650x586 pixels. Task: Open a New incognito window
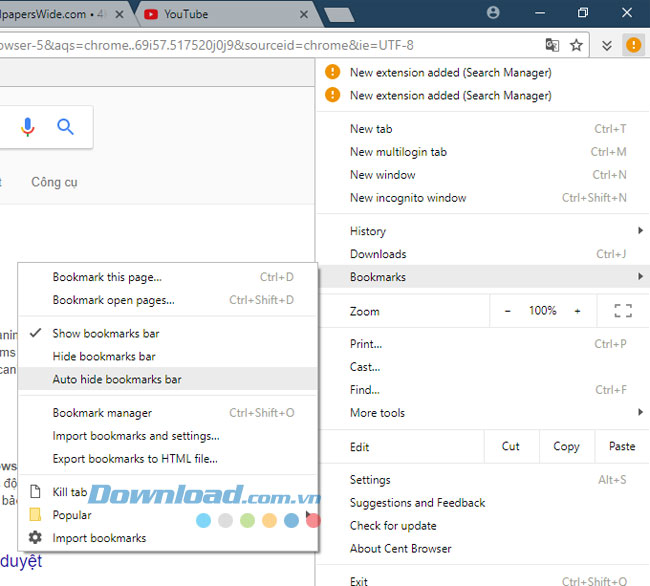coord(483,198)
